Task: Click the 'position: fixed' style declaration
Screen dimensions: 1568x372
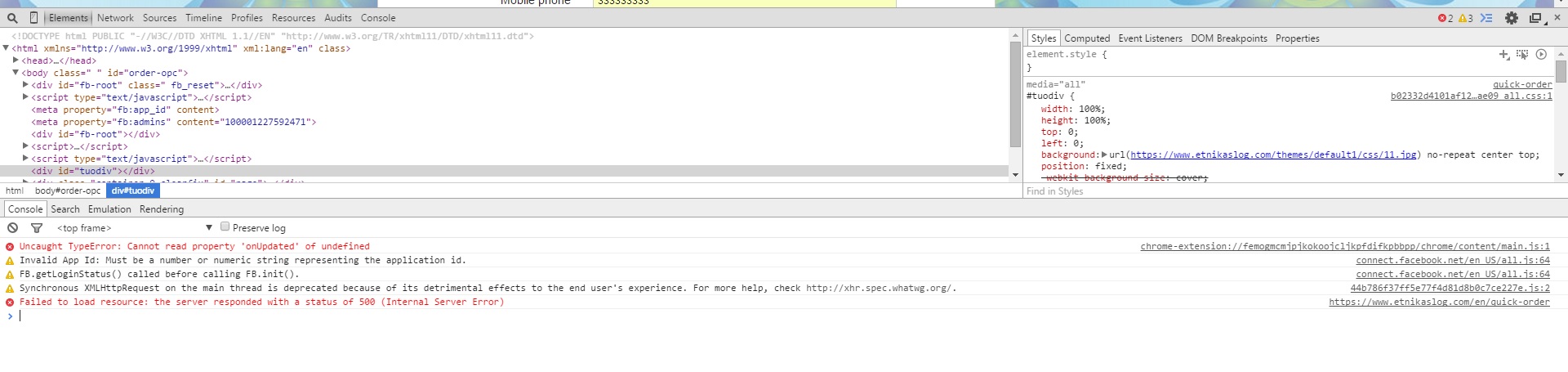Action: [1084, 166]
